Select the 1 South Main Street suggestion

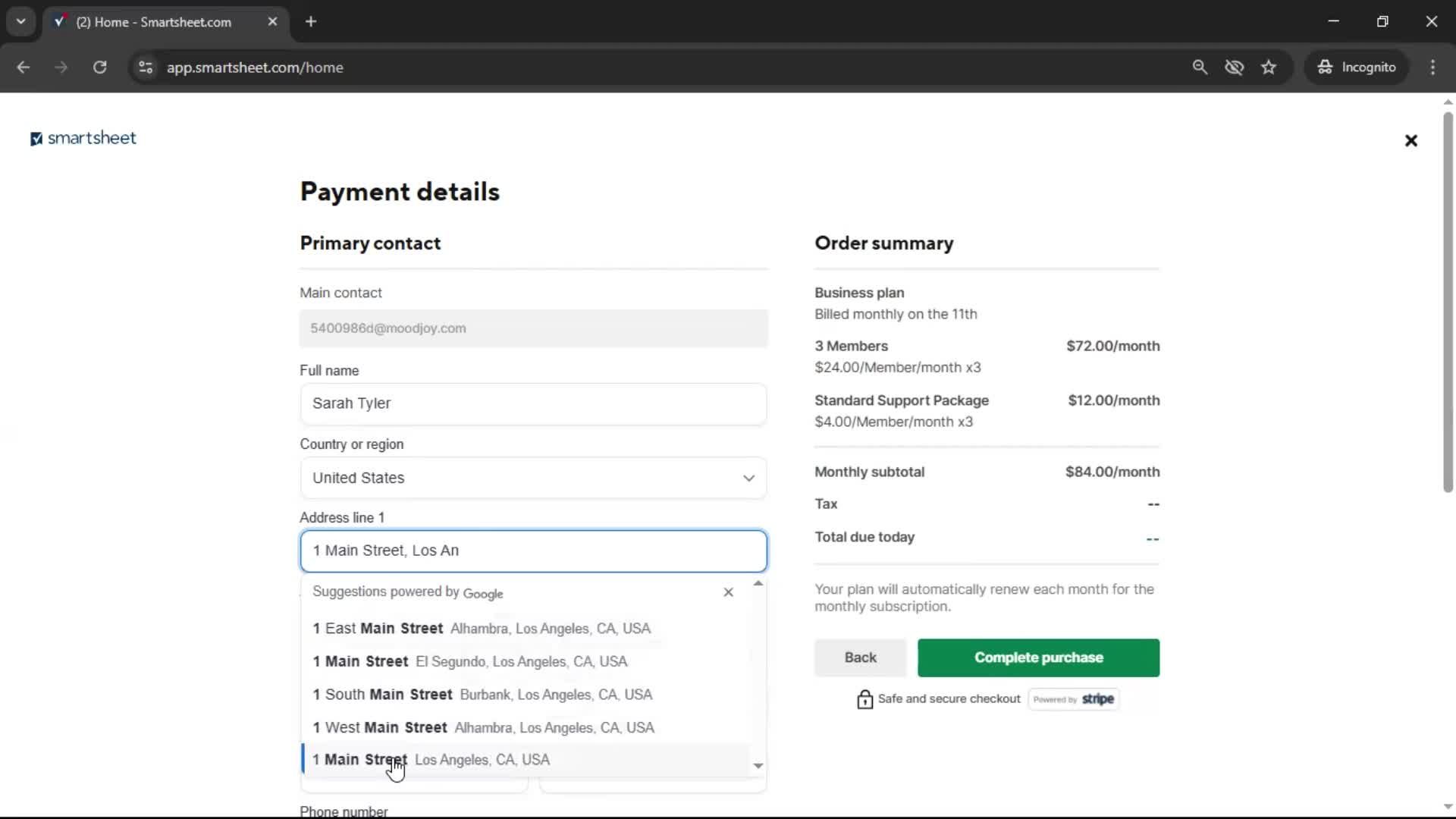tap(482, 695)
